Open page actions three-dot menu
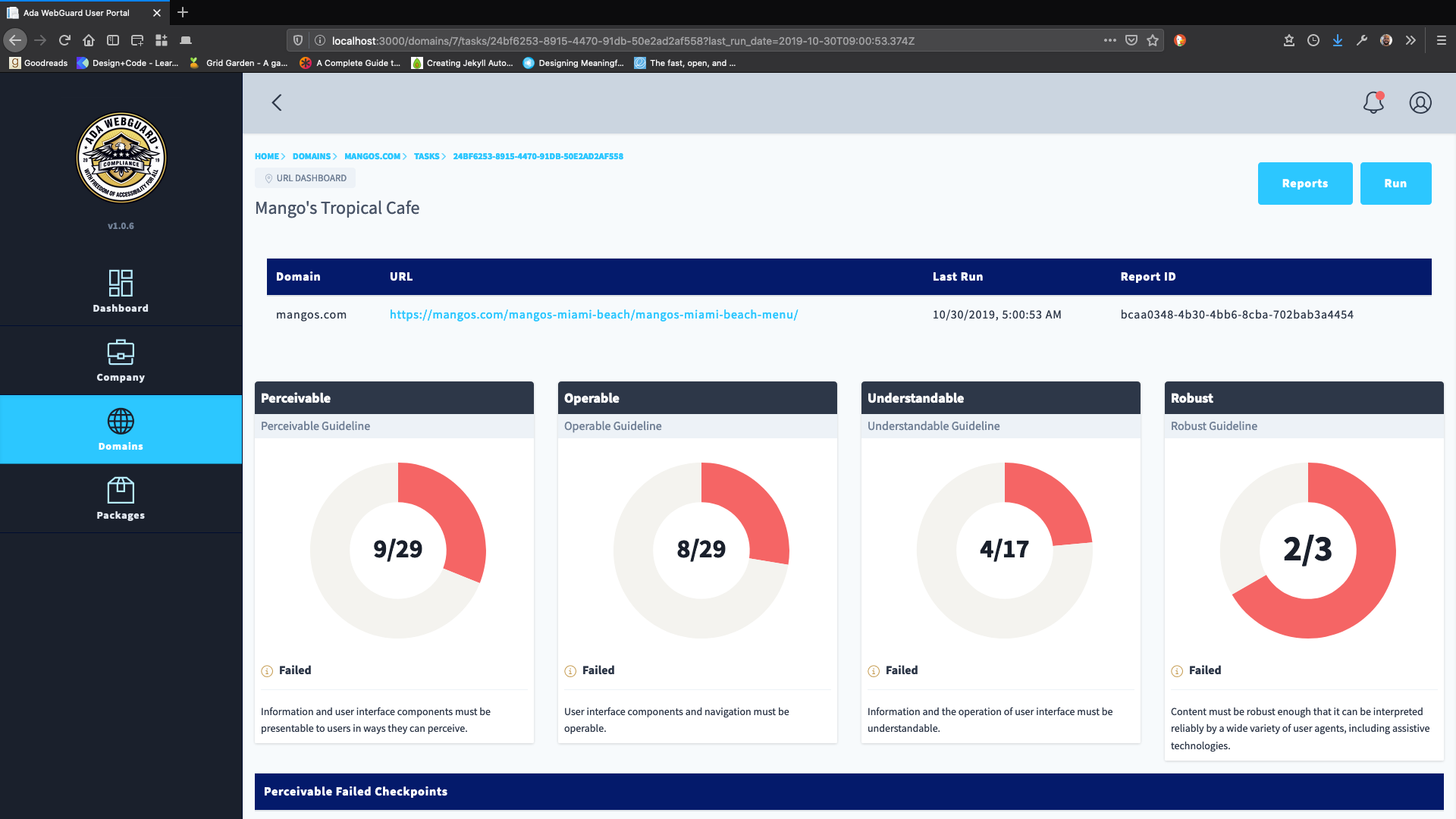 pos(1109,40)
